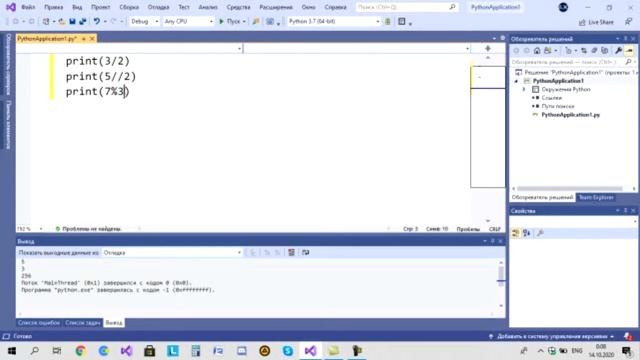640x360 pixels.
Task: Open the Python 3.7 (64-bit) environment dropdown
Action: pyautogui.click(x=333, y=21)
